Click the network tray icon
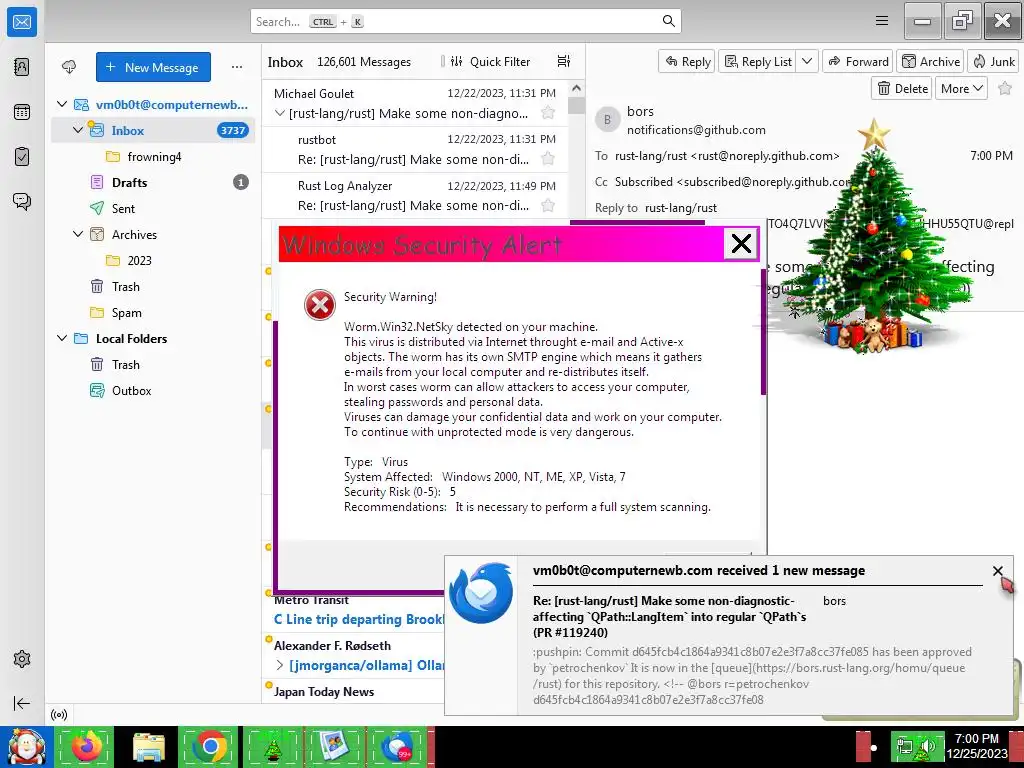The width and height of the screenshot is (1024, 768). (x=905, y=746)
